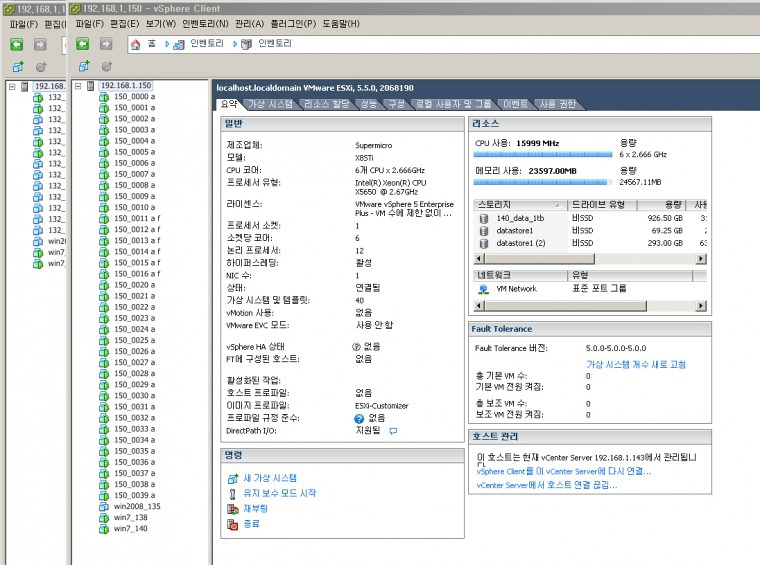Viewport: 760px width, 565px height.
Task: Select the host server icon for 192.168.1.150
Action: (x=90, y=86)
